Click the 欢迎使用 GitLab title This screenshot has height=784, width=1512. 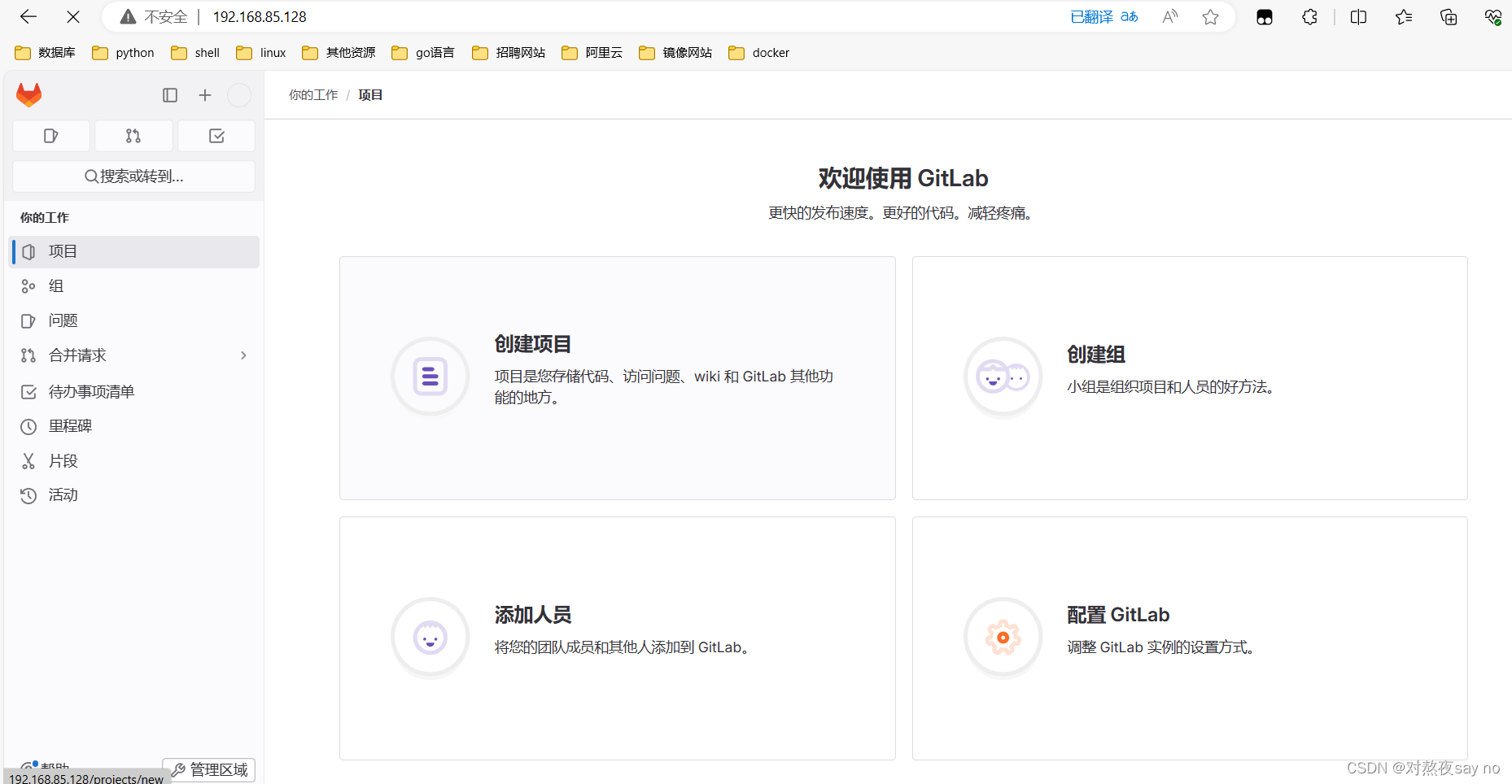[903, 178]
